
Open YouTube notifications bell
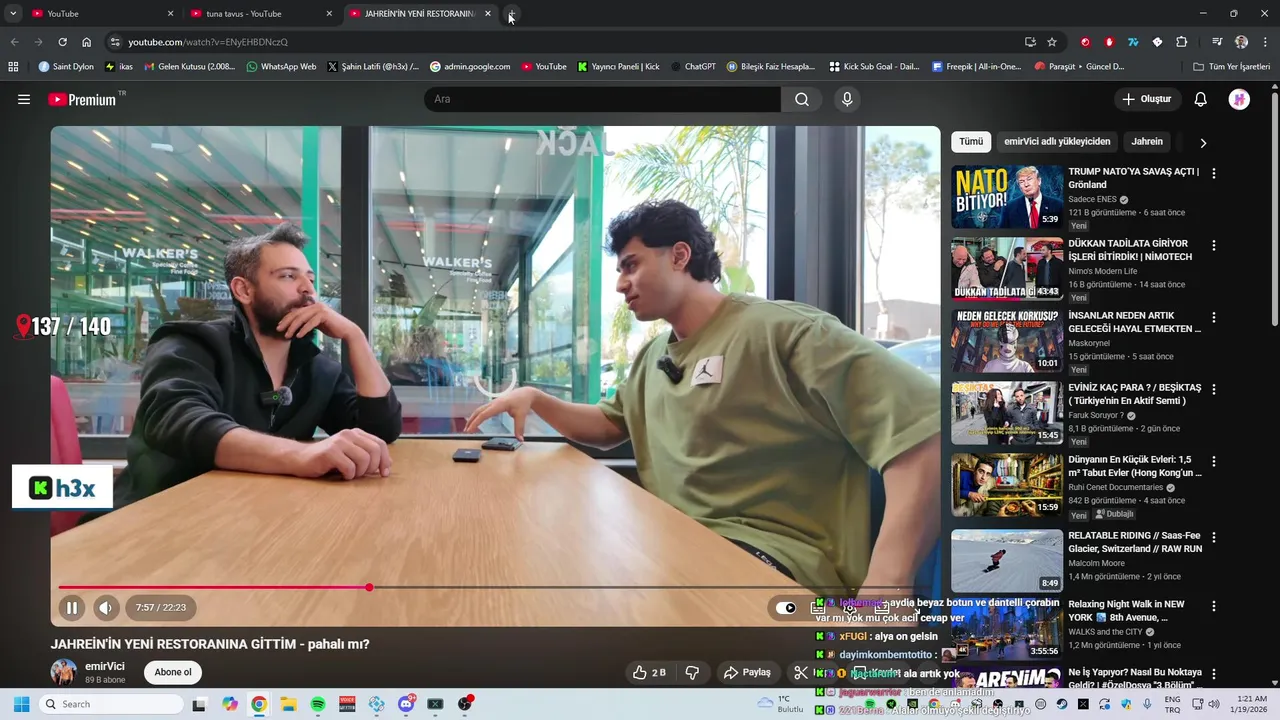tap(1201, 99)
